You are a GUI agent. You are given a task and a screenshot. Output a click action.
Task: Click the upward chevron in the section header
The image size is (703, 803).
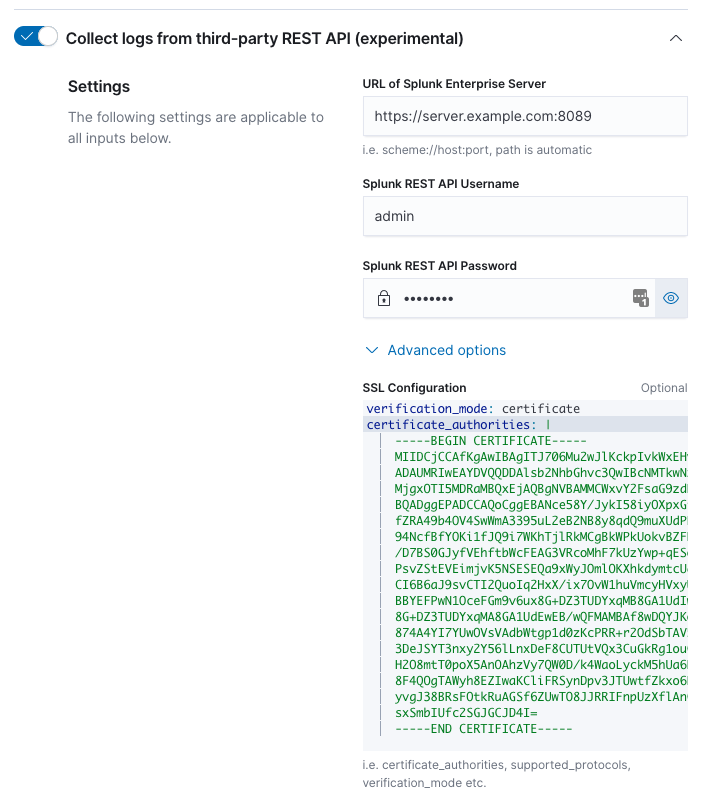pyautogui.click(x=676, y=36)
